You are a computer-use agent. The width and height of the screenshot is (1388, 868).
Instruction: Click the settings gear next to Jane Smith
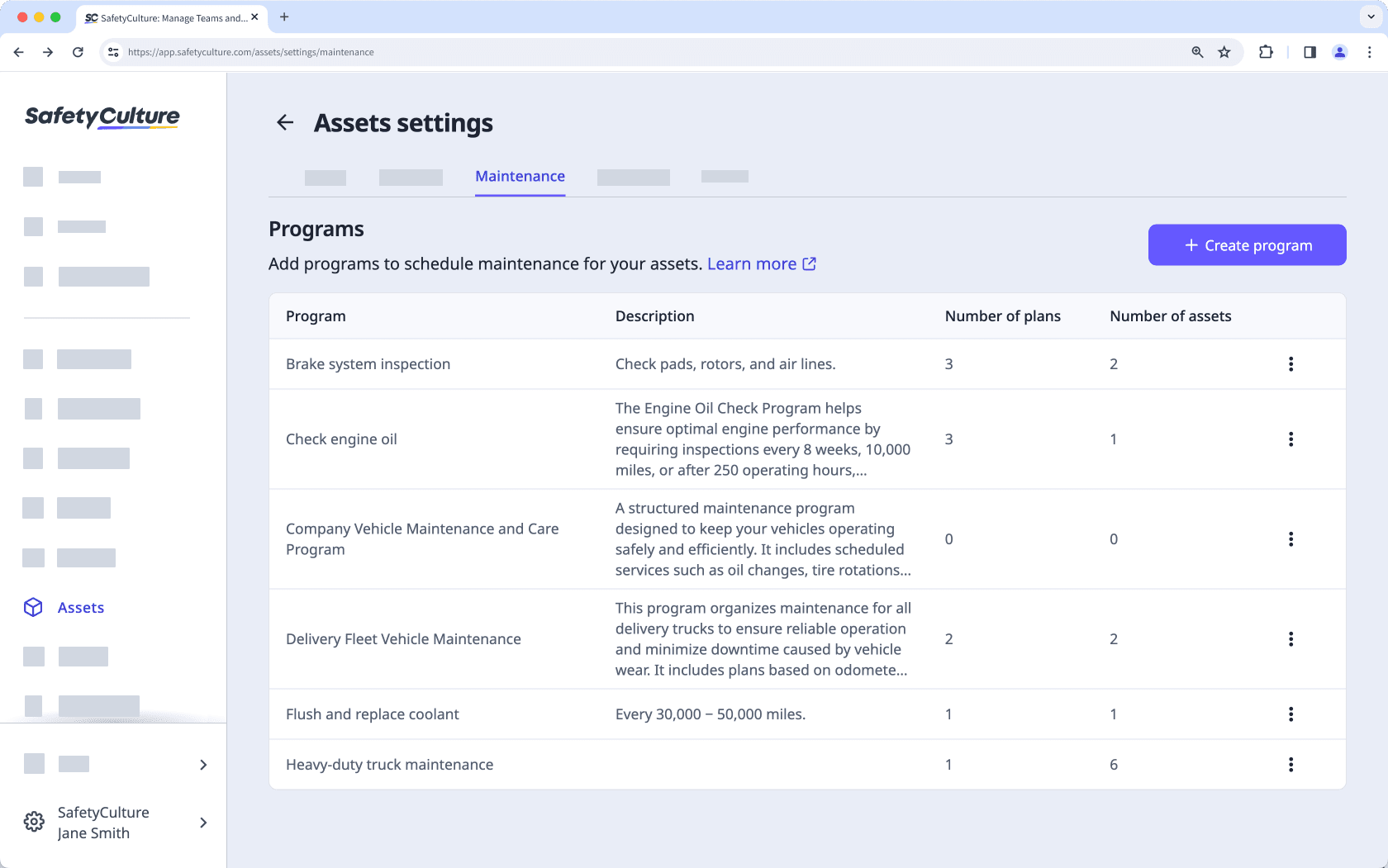click(x=33, y=821)
